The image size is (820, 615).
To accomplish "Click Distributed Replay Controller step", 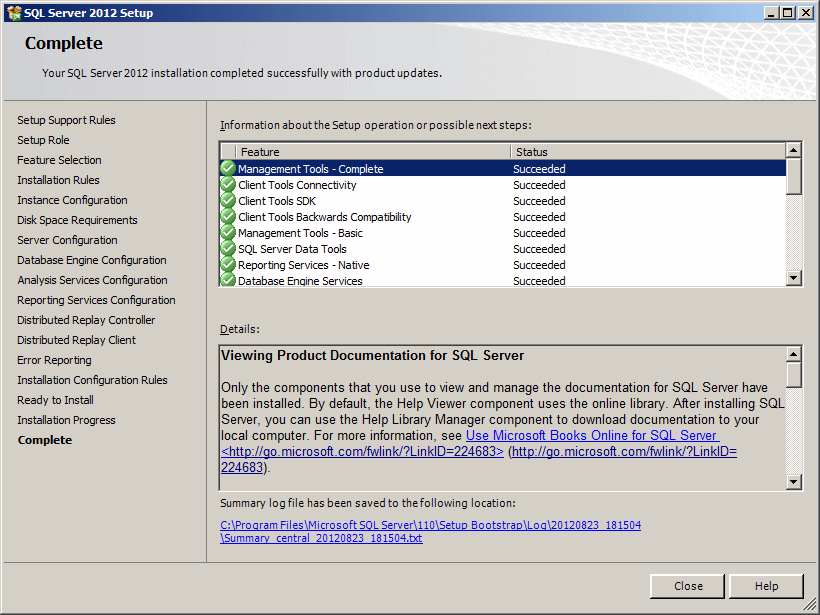I will coord(86,320).
